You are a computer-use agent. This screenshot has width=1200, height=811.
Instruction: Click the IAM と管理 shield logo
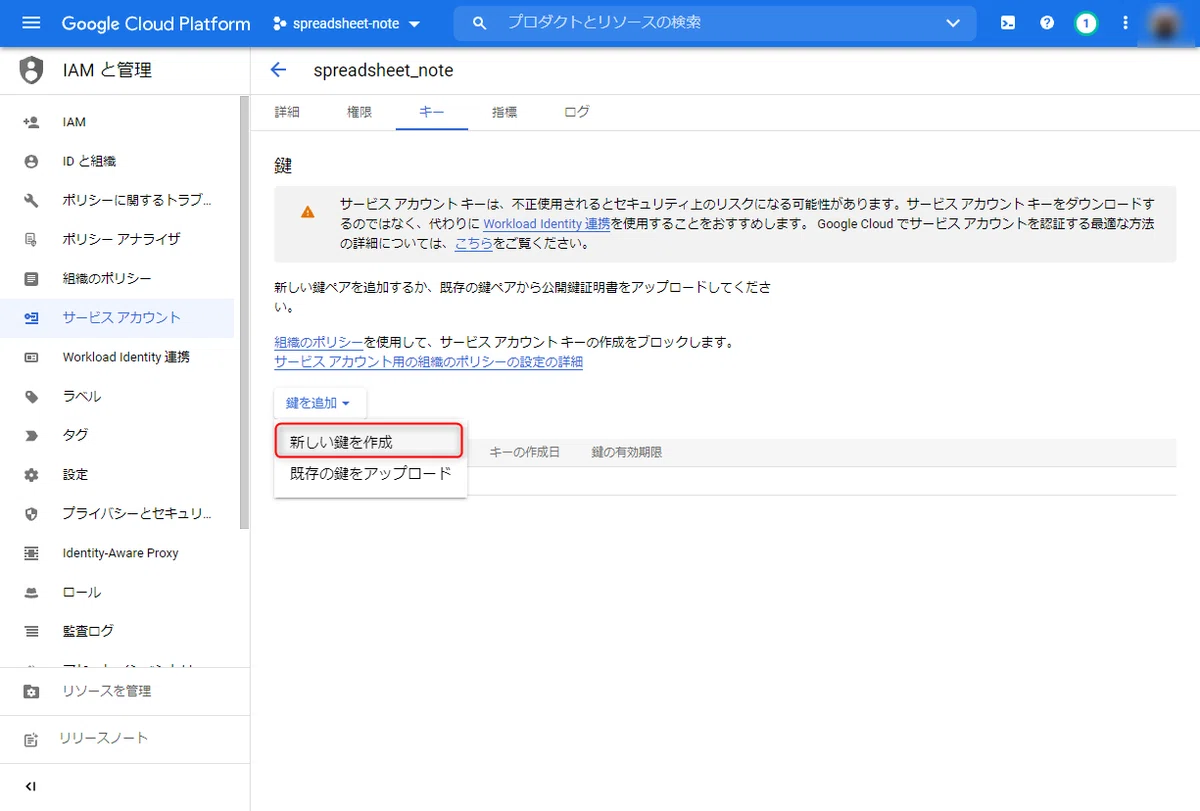tap(32, 70)
